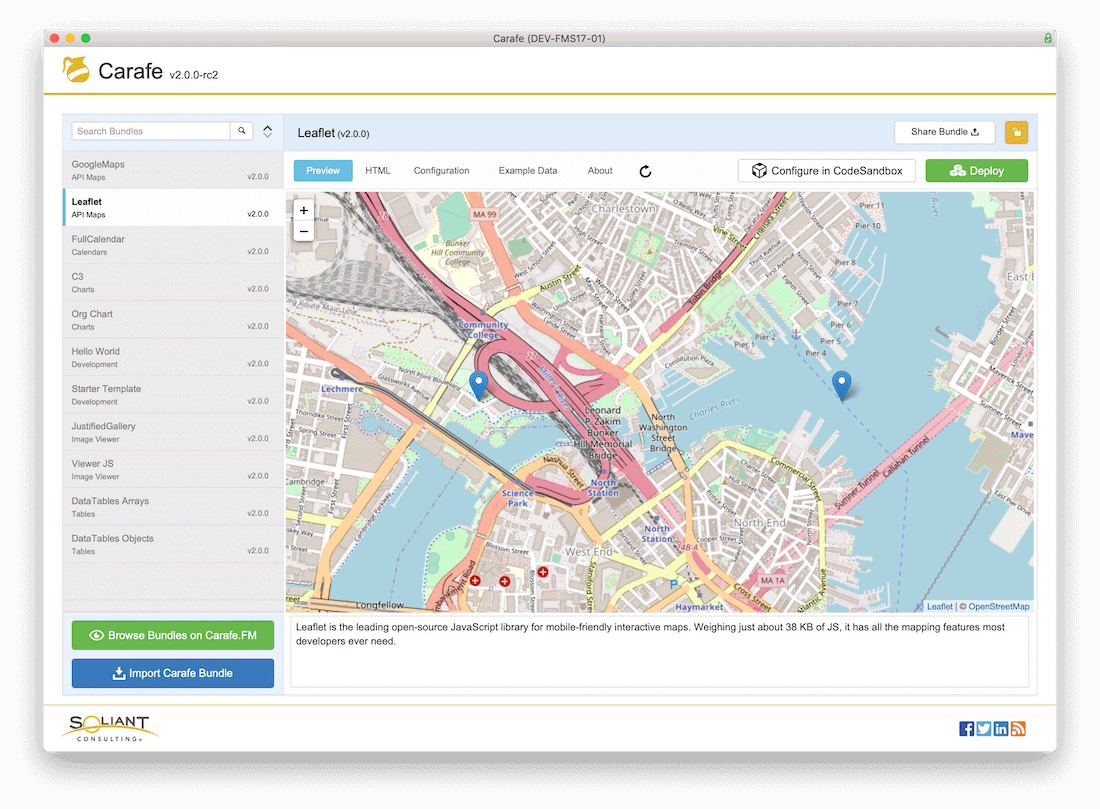Select the blue map marker near Community College
Image resolution: width=1100 pixels, height=809 pixels.
point(479,383)
